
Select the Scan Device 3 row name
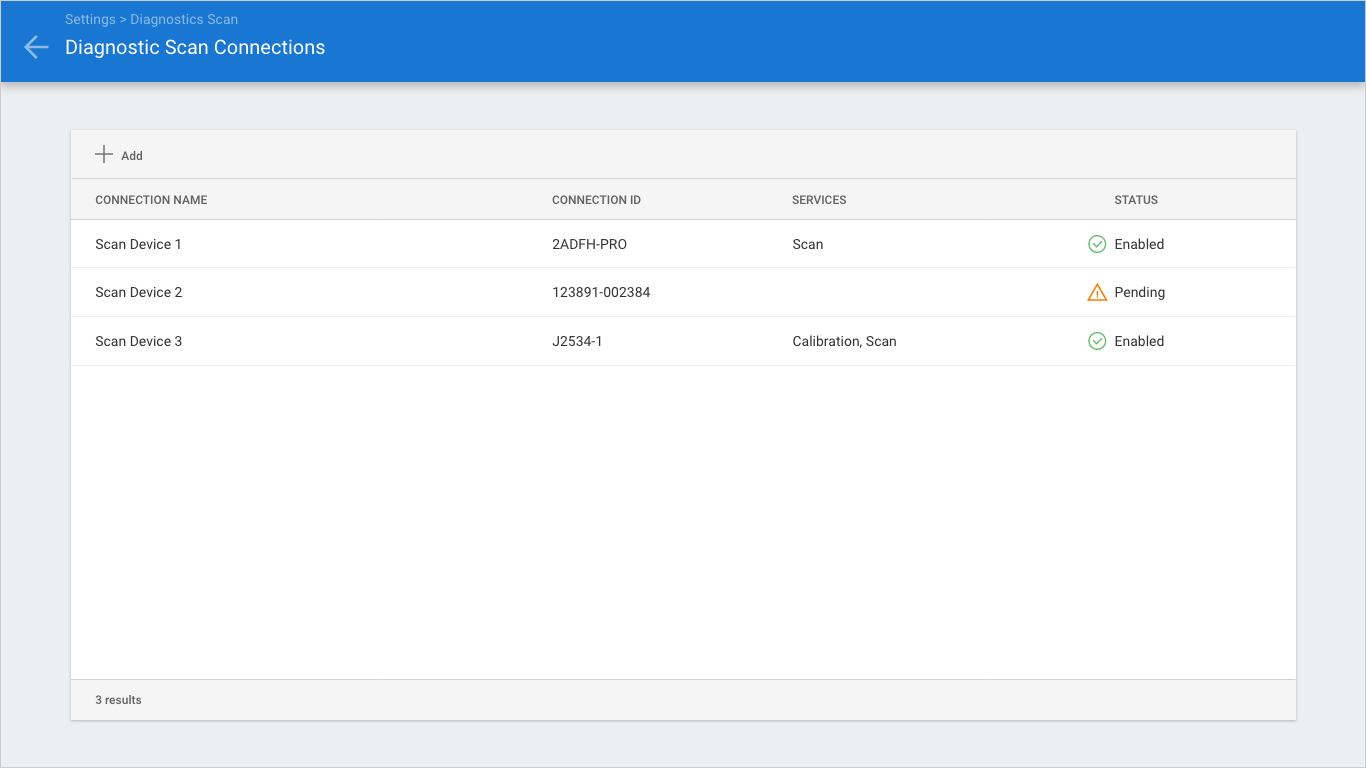pos(138,341)
